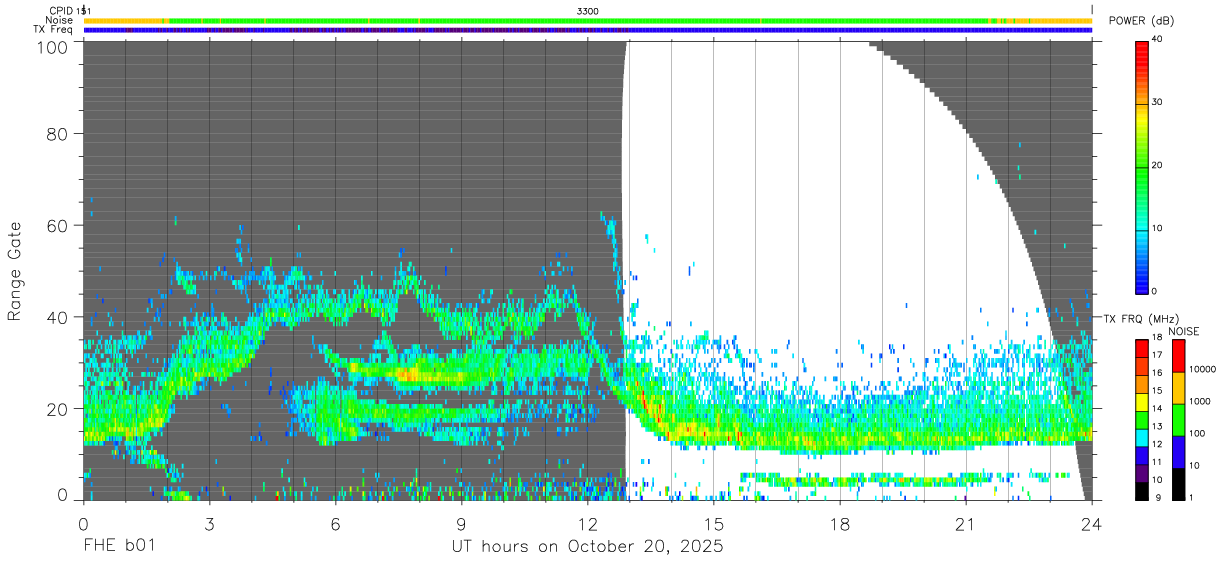Select the 80 tick on Range Gate axis
The height and width of the screenshot is (567, 1228).
(x=59, y=134)
